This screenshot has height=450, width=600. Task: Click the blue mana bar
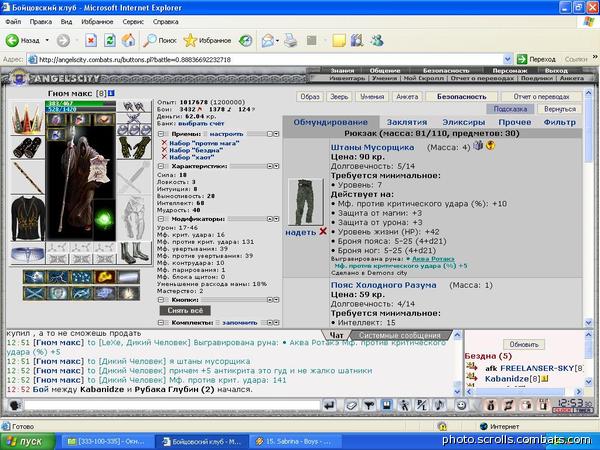(x=80, y=109)
